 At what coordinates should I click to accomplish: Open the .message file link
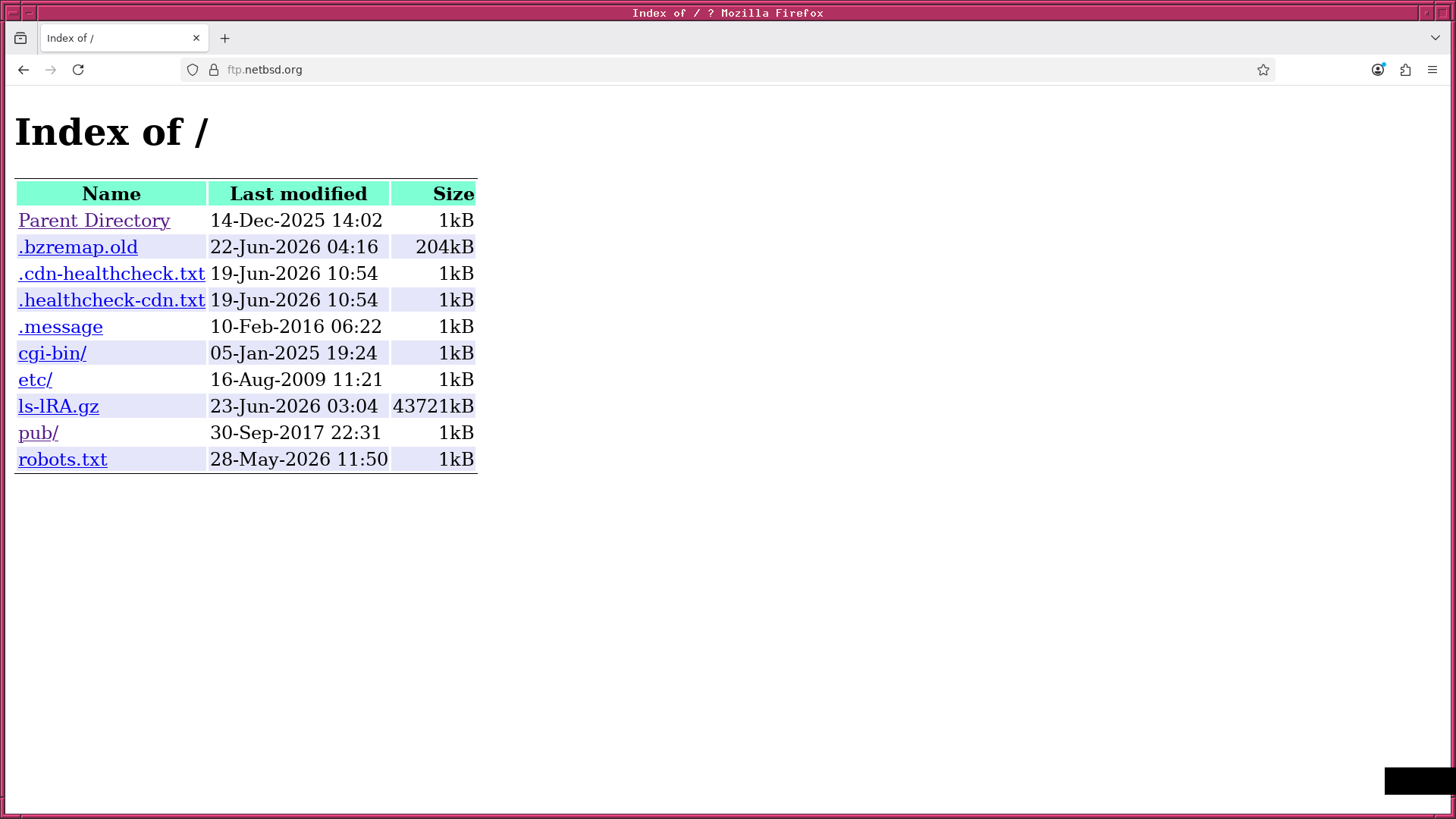pos(61,327)
